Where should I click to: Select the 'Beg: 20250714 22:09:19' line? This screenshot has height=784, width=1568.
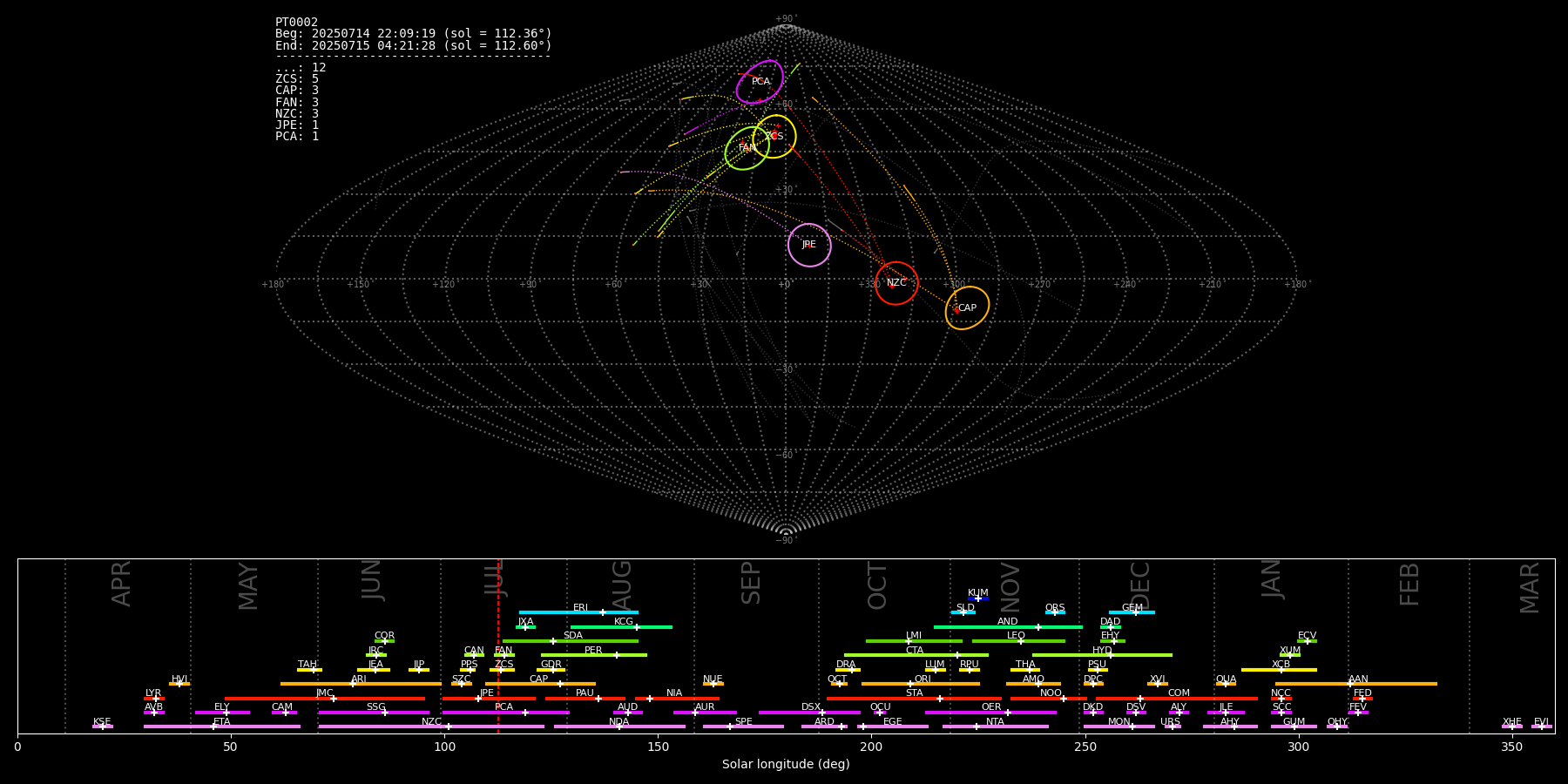tap(414, 33)
